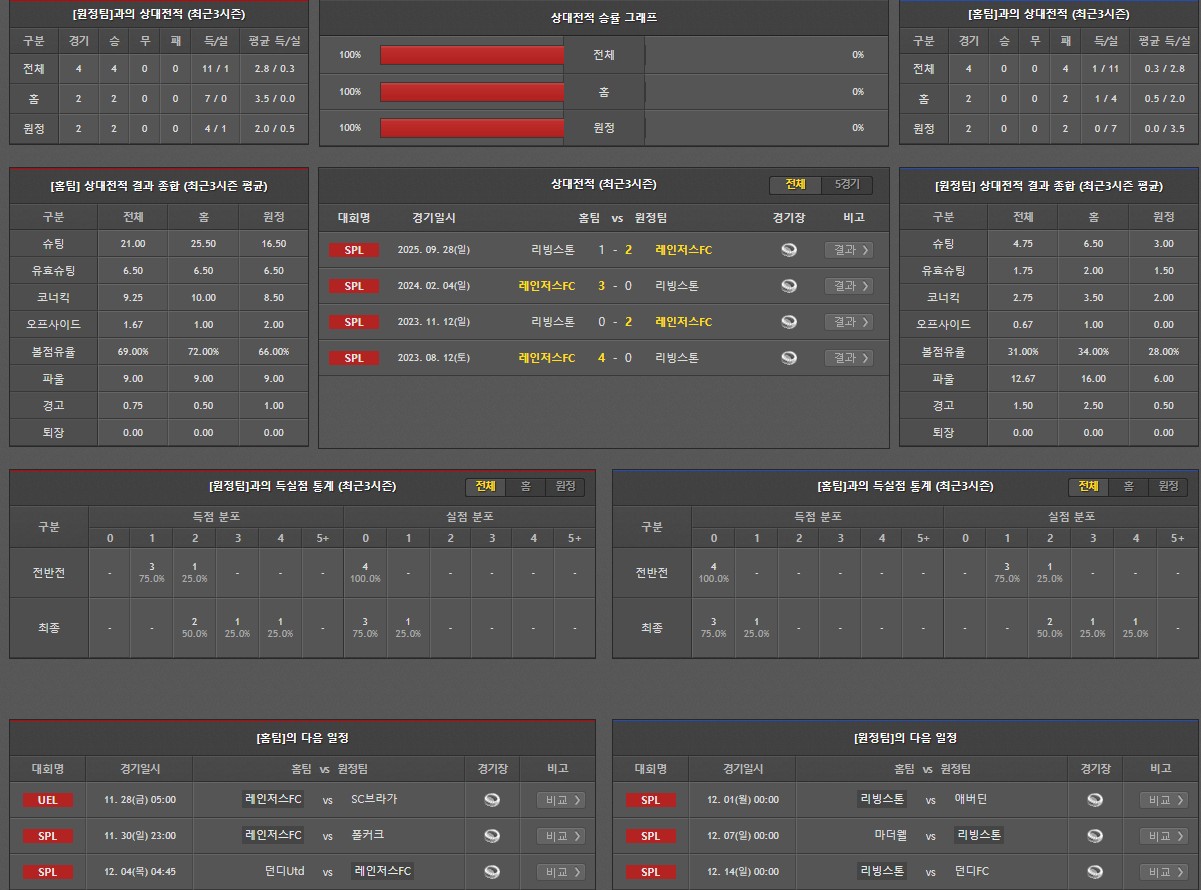This screenshot has width=1201, height=890.
Task: Open 결과 for the 2025. 09. 28 match
Action: (x=848, y=250)
